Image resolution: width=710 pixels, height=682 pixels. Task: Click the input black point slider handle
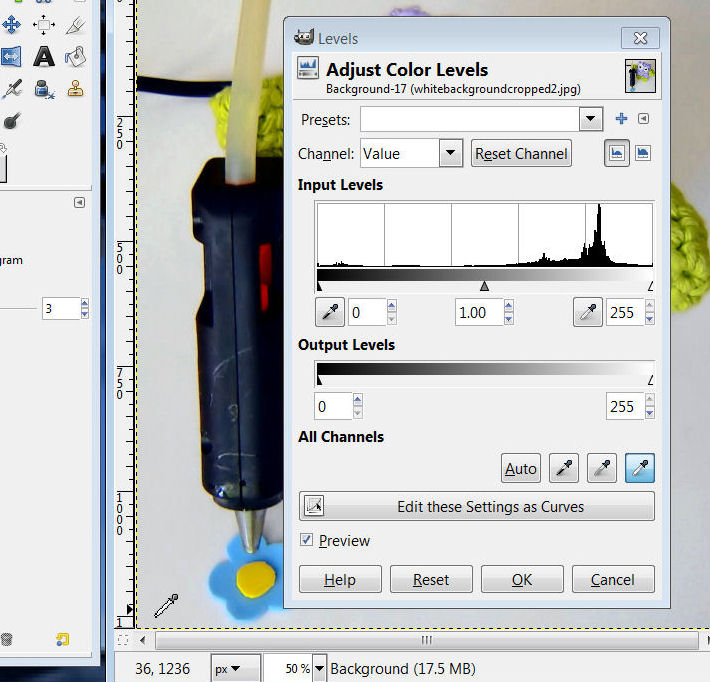[319, 286]
